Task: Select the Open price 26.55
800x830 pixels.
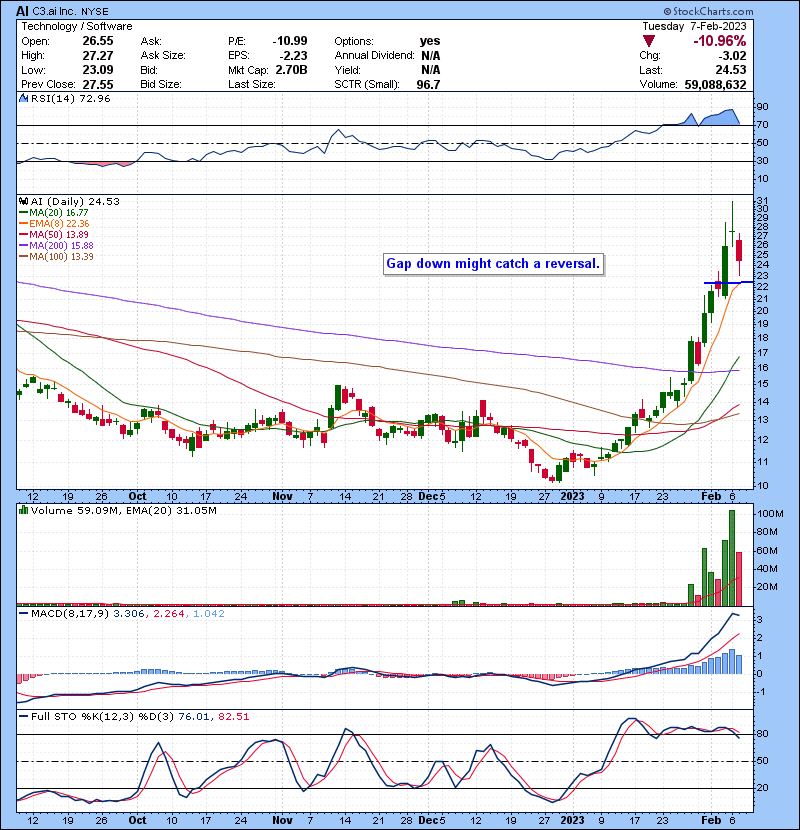Action: tap(97, 41)
